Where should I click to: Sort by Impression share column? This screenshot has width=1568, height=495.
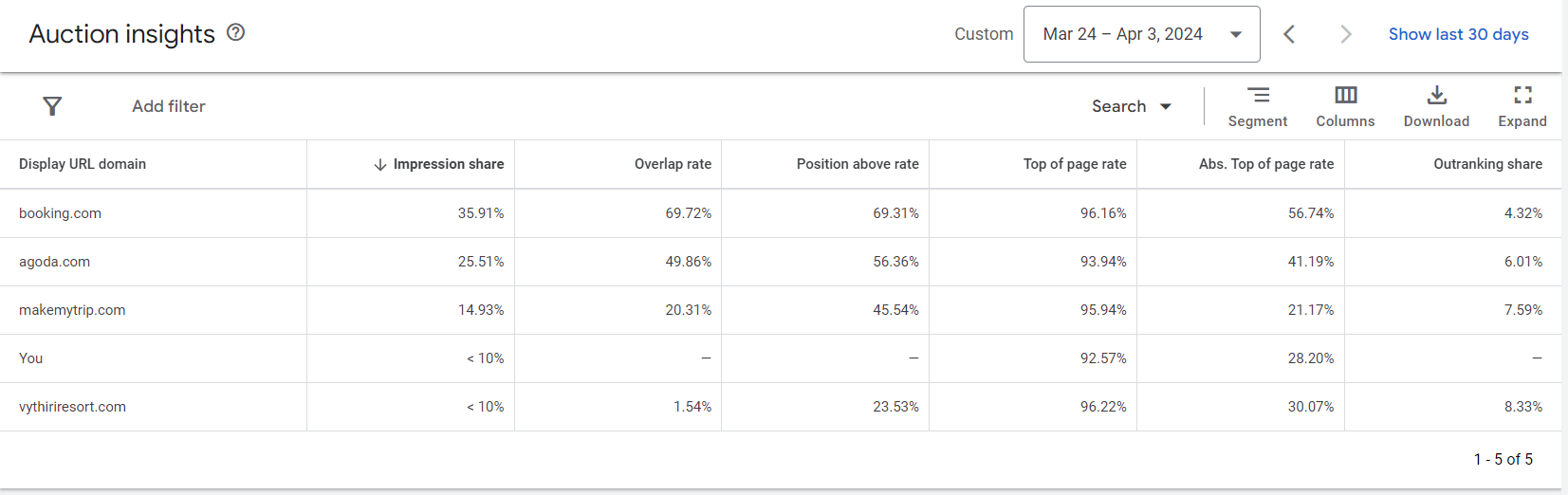(448, 164)
